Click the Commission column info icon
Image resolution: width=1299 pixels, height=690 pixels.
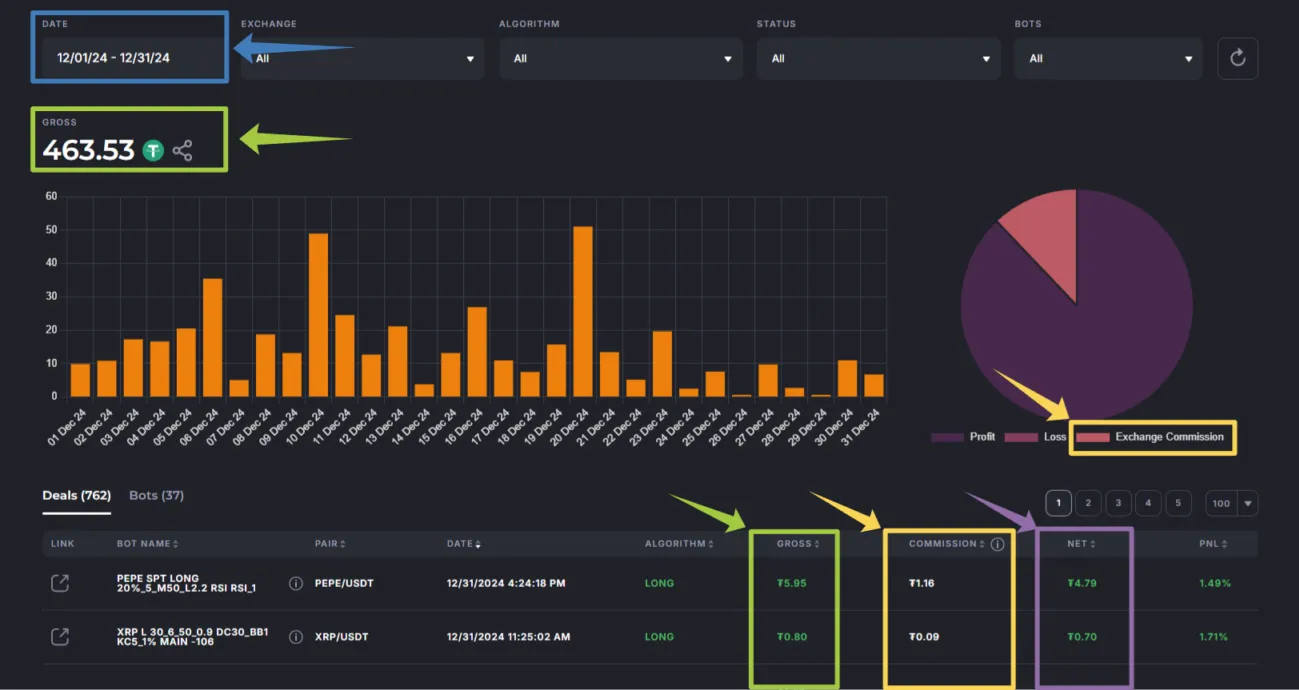tap(997, 544)
